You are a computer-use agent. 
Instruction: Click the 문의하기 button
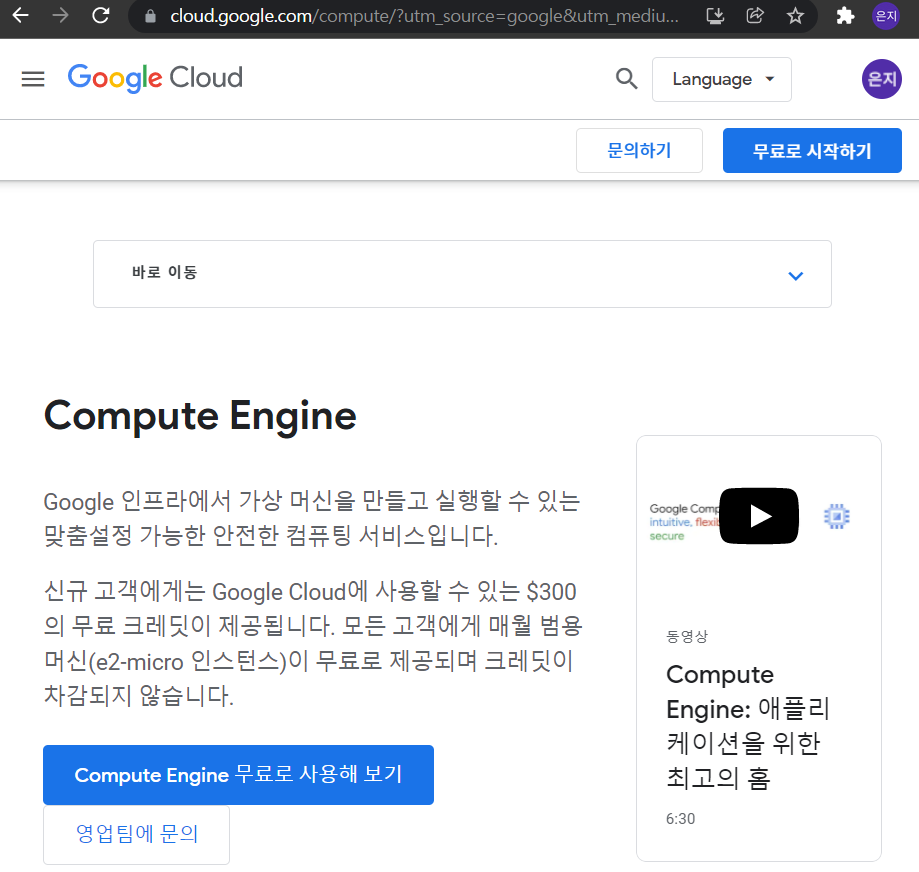click(x=639, y=151)
